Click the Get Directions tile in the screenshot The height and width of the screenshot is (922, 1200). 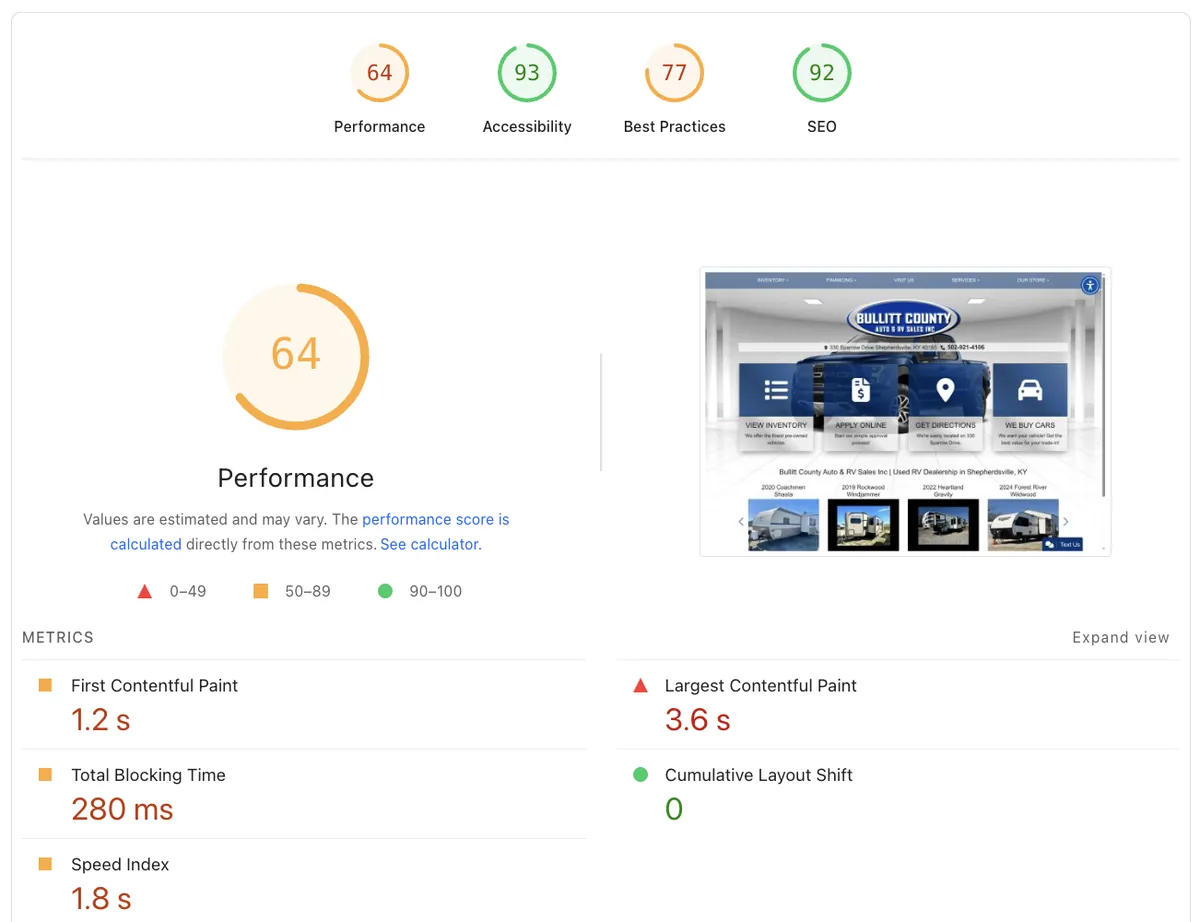(946, 407)
